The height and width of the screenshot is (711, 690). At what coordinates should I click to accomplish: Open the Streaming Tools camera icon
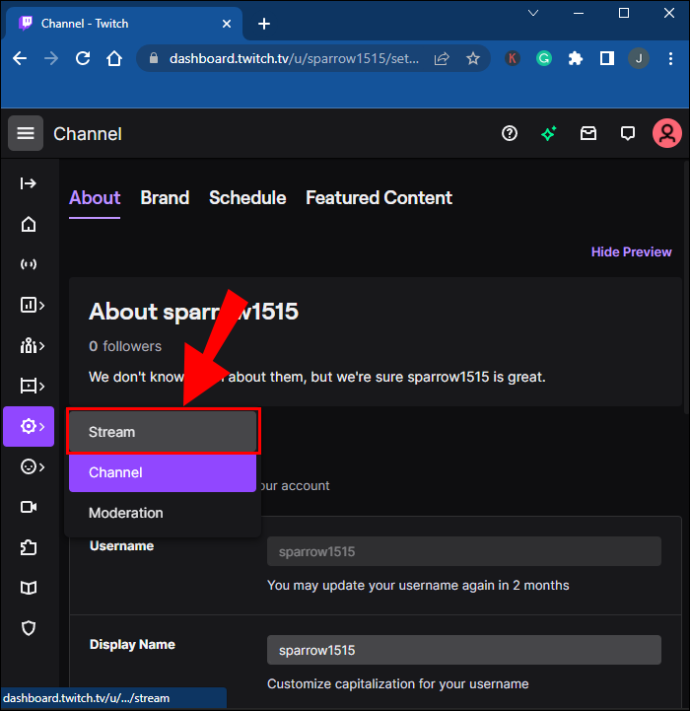28,507
